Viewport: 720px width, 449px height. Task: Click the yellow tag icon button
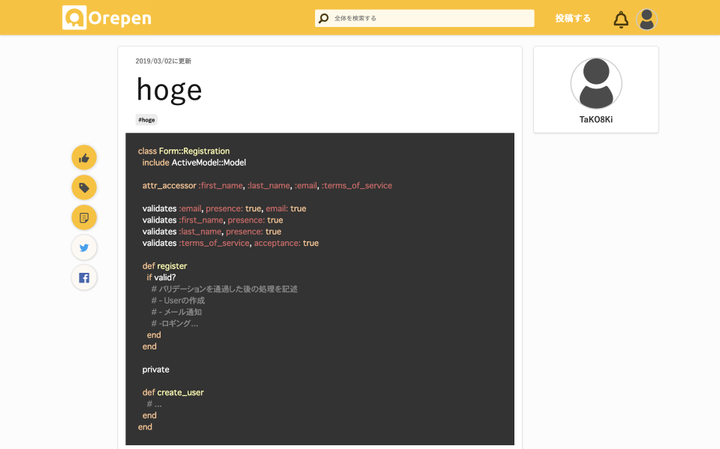(x=84, y=188)
